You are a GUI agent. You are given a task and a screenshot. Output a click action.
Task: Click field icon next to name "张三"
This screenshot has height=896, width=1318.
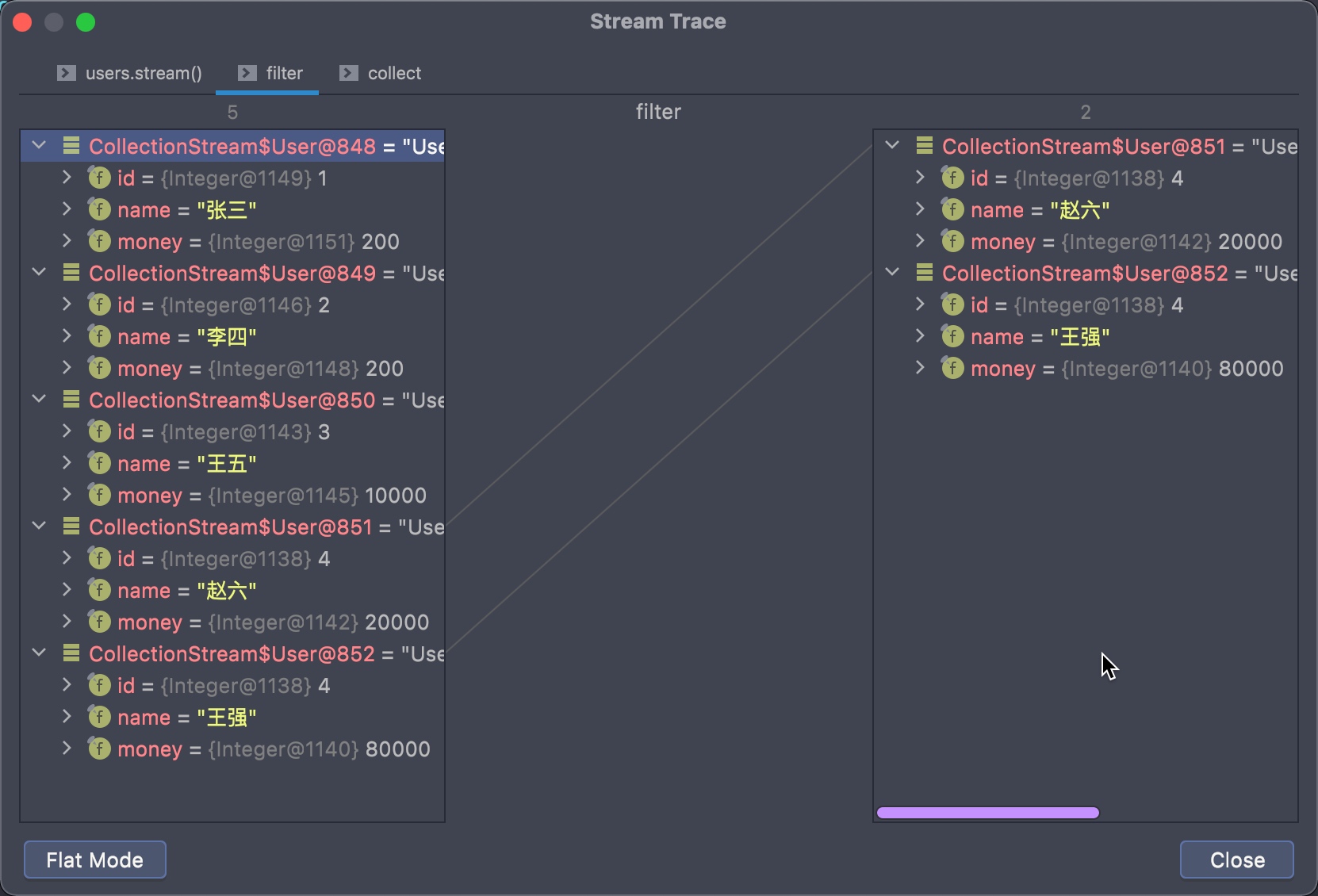[99, 209]
